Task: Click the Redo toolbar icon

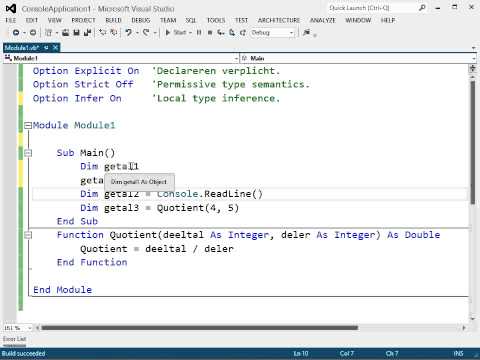Action: click(x=146, y=32)
